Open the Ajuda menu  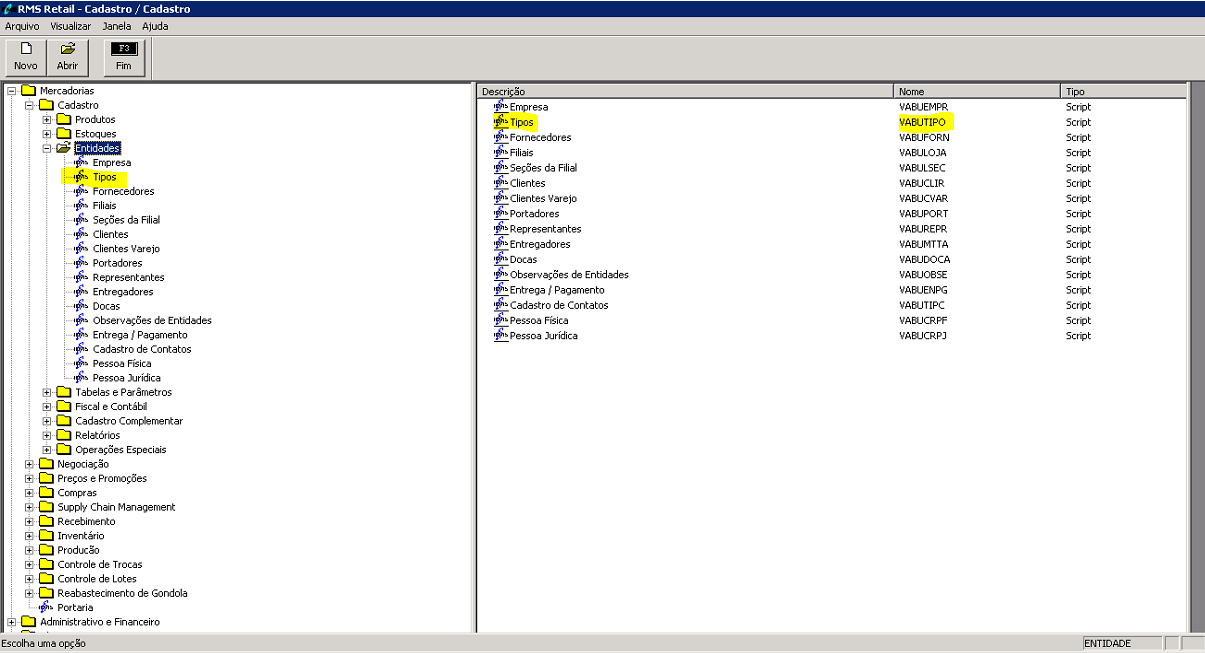click(x=155, y=26)
